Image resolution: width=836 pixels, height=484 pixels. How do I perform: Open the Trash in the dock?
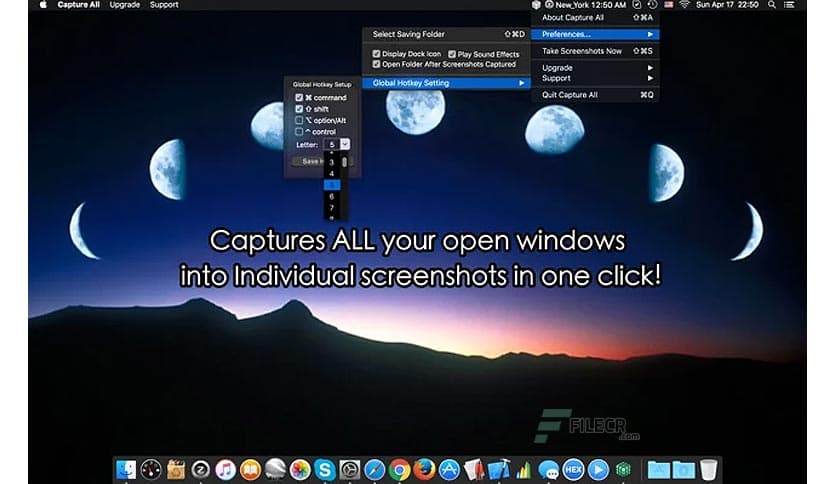click(x=709, y=469)
